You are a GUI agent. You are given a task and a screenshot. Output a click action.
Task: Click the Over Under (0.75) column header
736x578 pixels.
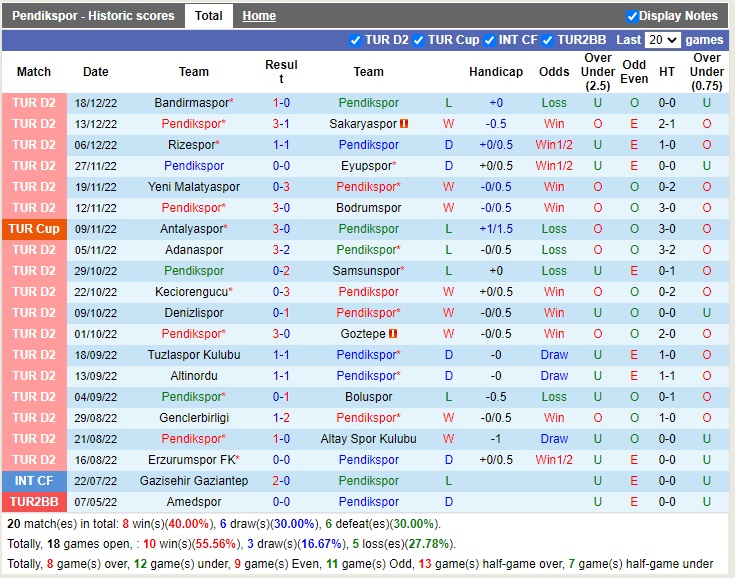point(707,72)
